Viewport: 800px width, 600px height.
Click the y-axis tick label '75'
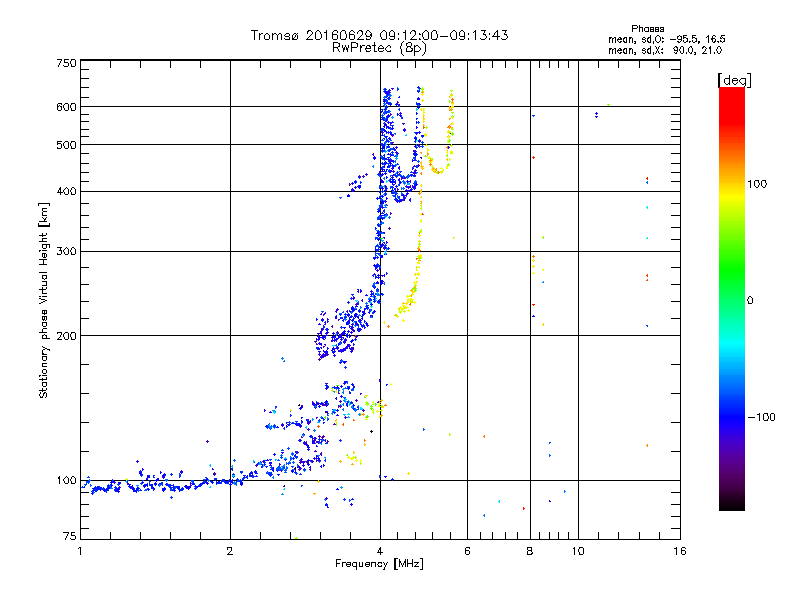click(70, 536)
